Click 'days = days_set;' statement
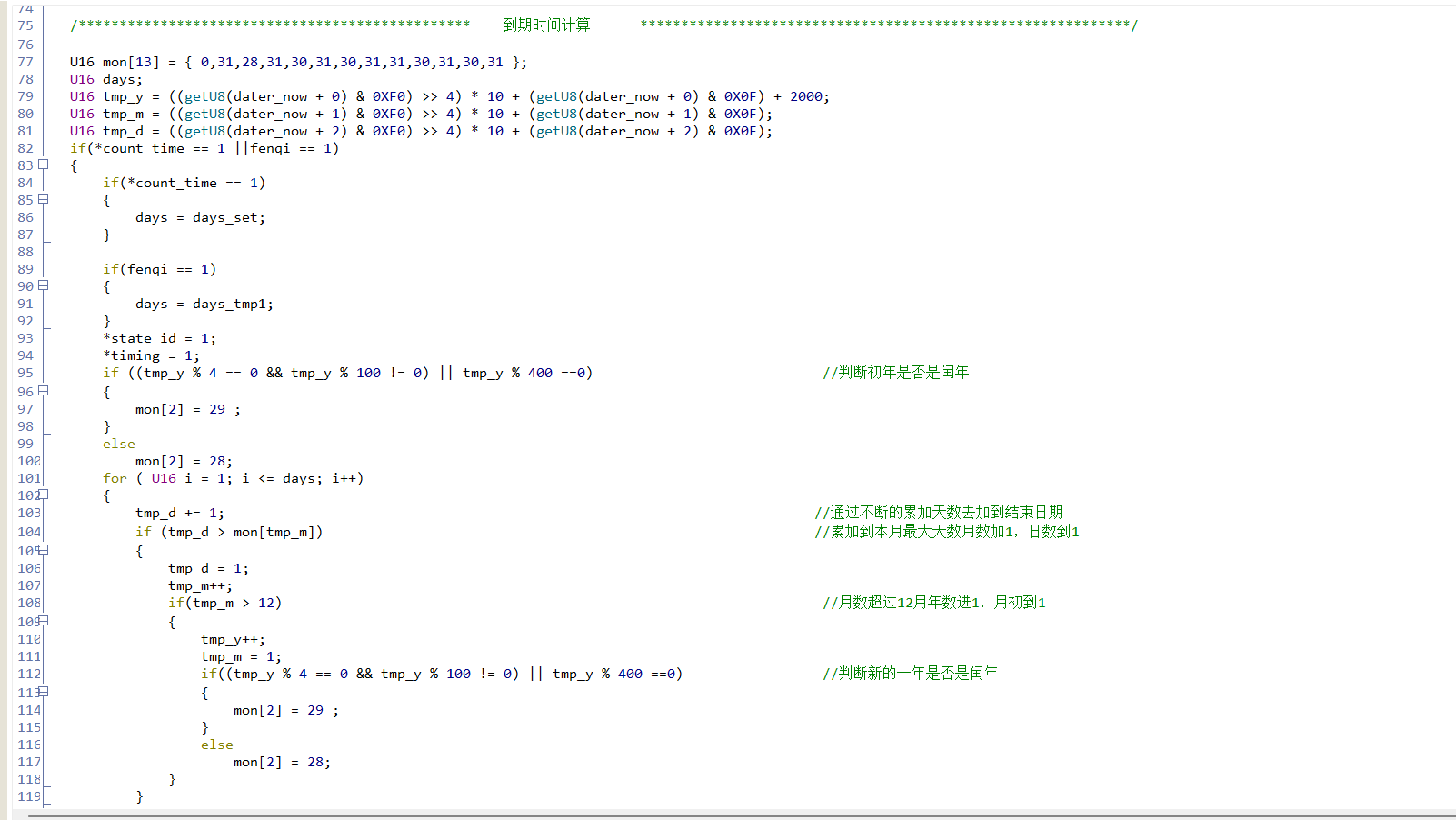This screenshot has height=820, width=1456. coord(201,217)
